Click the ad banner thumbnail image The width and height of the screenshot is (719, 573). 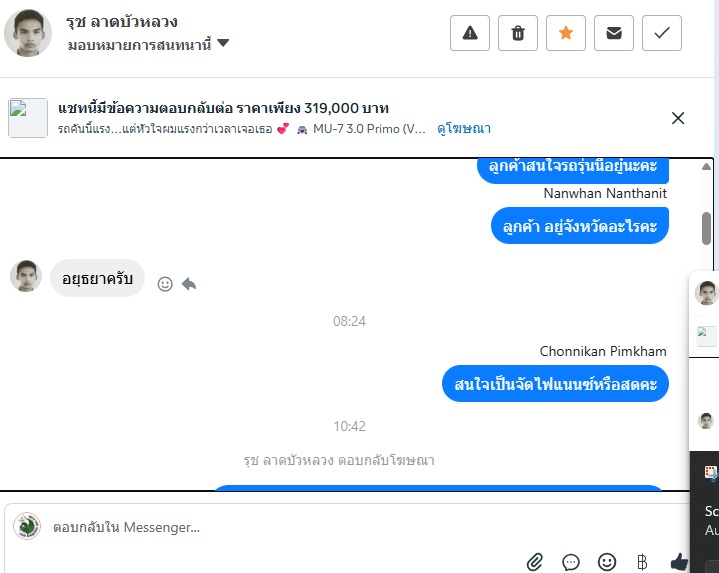(x=28, y=118)
